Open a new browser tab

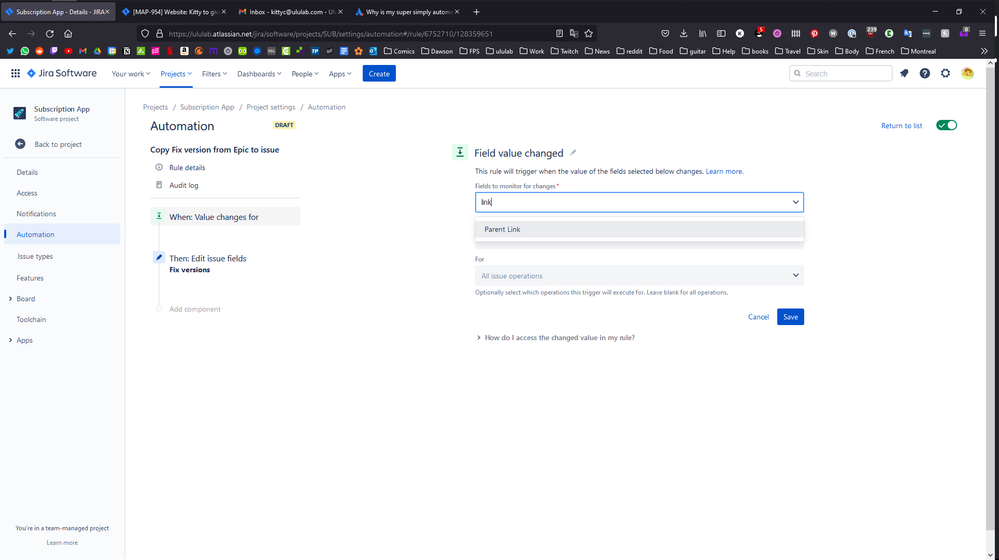coord(477,11)
